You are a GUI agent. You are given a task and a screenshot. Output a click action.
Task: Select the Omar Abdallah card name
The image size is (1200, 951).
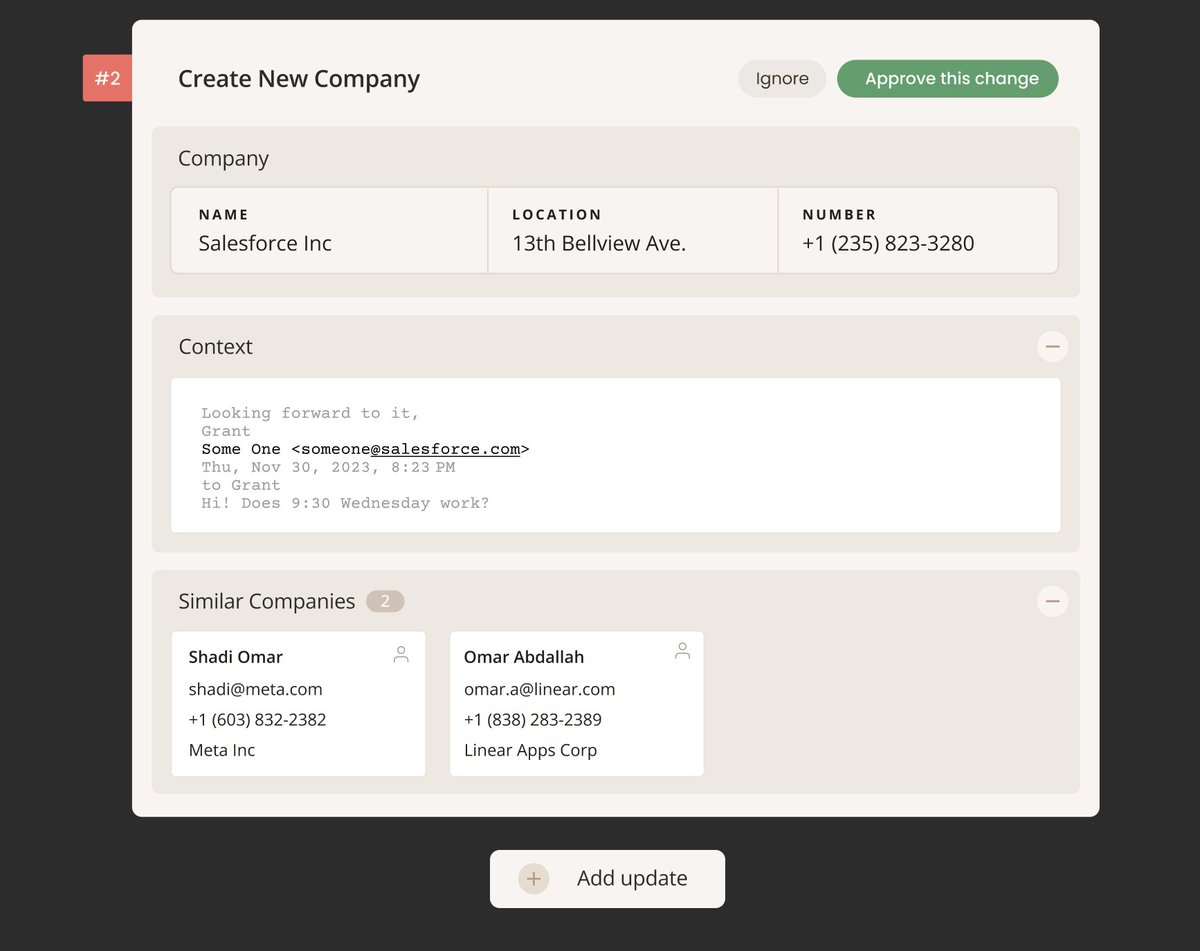[524, 657]
